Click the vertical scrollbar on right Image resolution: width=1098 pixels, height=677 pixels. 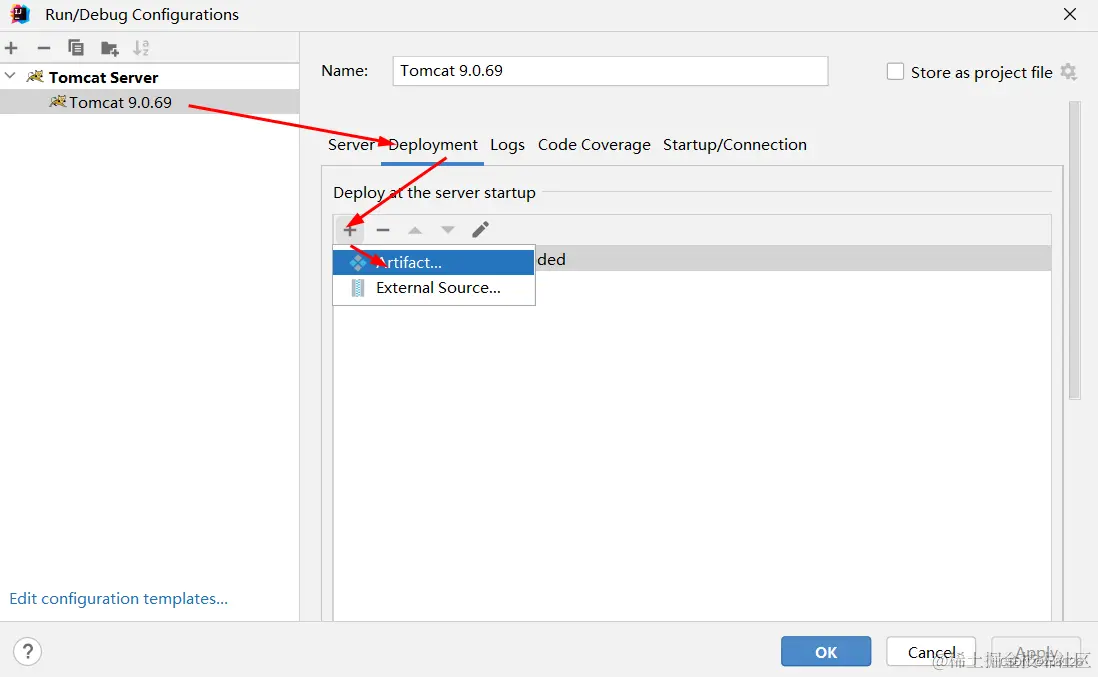(x=1075, y=250)
